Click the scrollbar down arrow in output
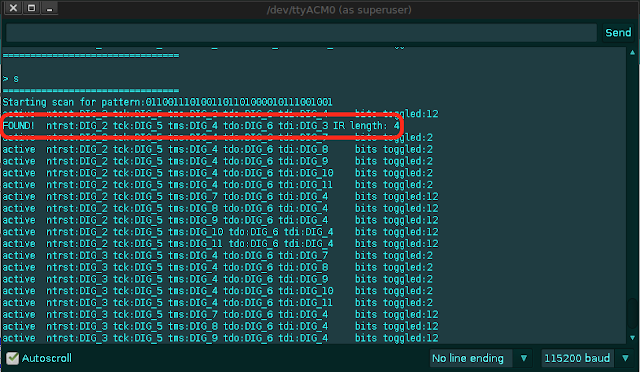 [x=632, y=338]
